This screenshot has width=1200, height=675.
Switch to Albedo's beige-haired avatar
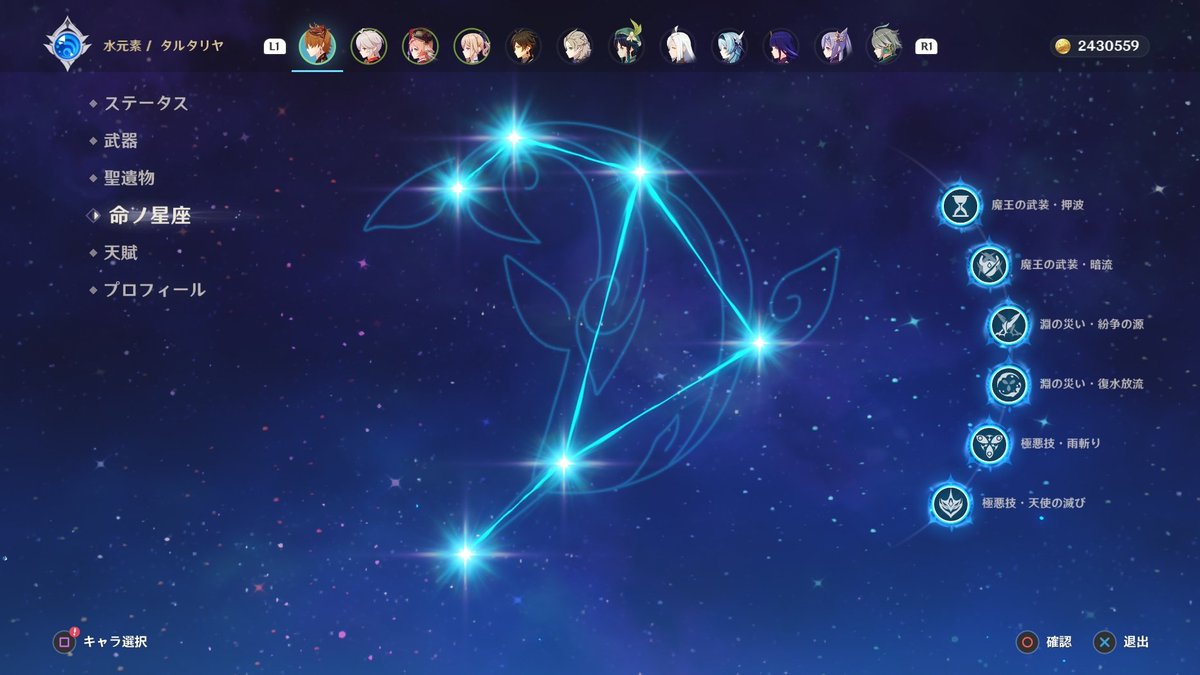point(575,46)
